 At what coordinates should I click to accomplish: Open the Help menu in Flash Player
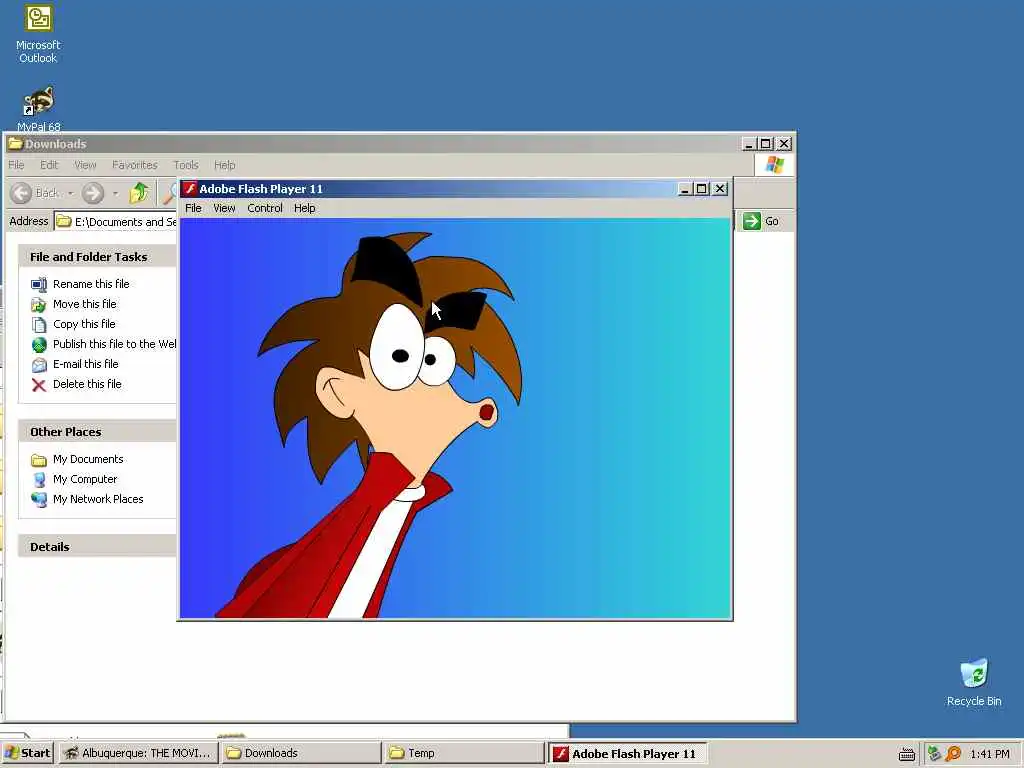[304, 208]
